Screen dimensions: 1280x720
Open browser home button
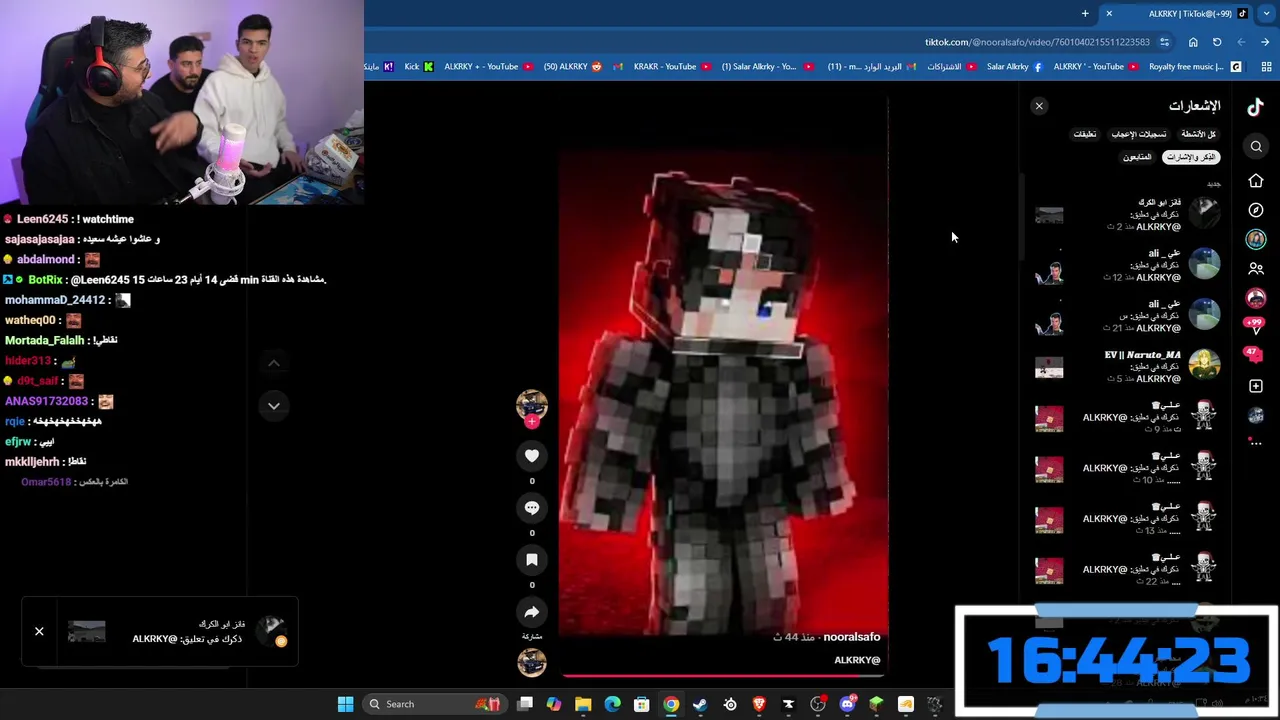point(1193,42)
